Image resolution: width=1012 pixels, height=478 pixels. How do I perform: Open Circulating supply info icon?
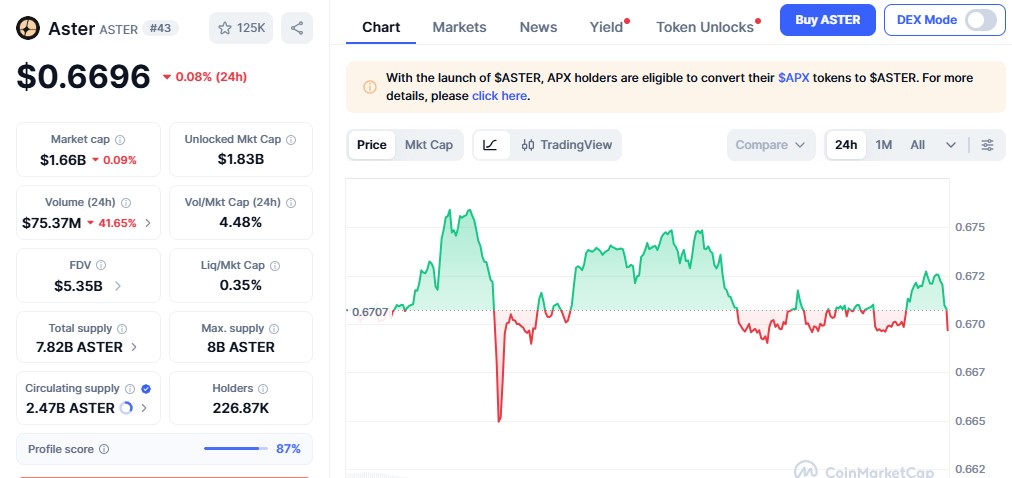[x=130, y=388]
